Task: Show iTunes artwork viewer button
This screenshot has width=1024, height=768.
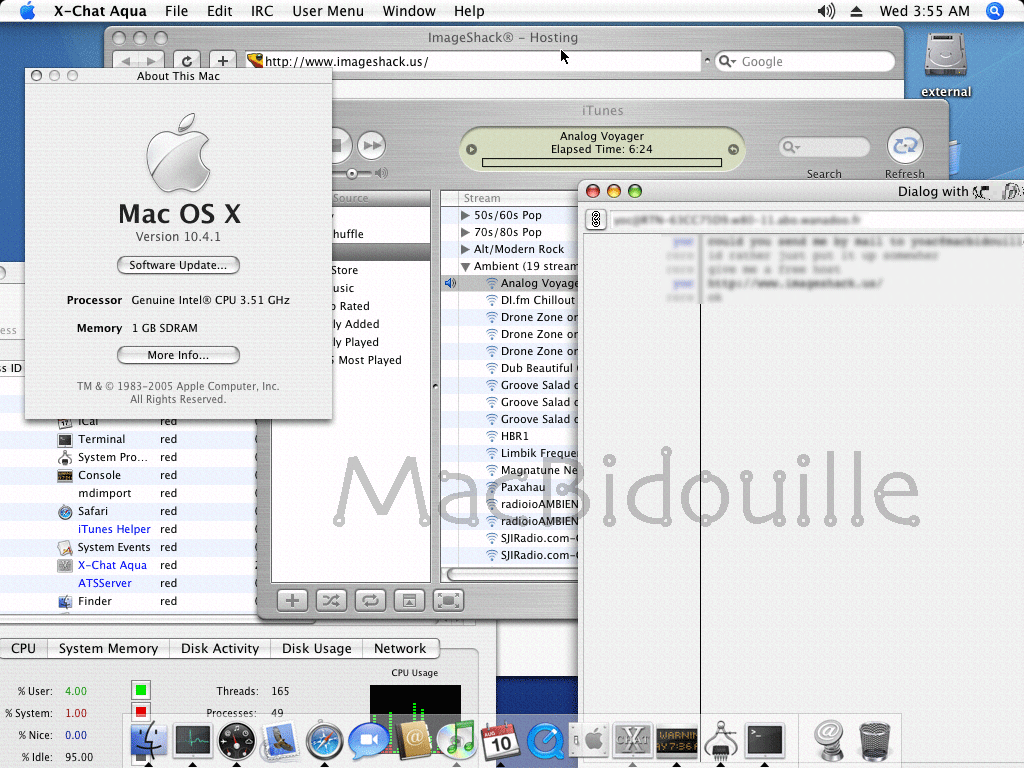Action: pyautogui.click(x=409, y=600)
